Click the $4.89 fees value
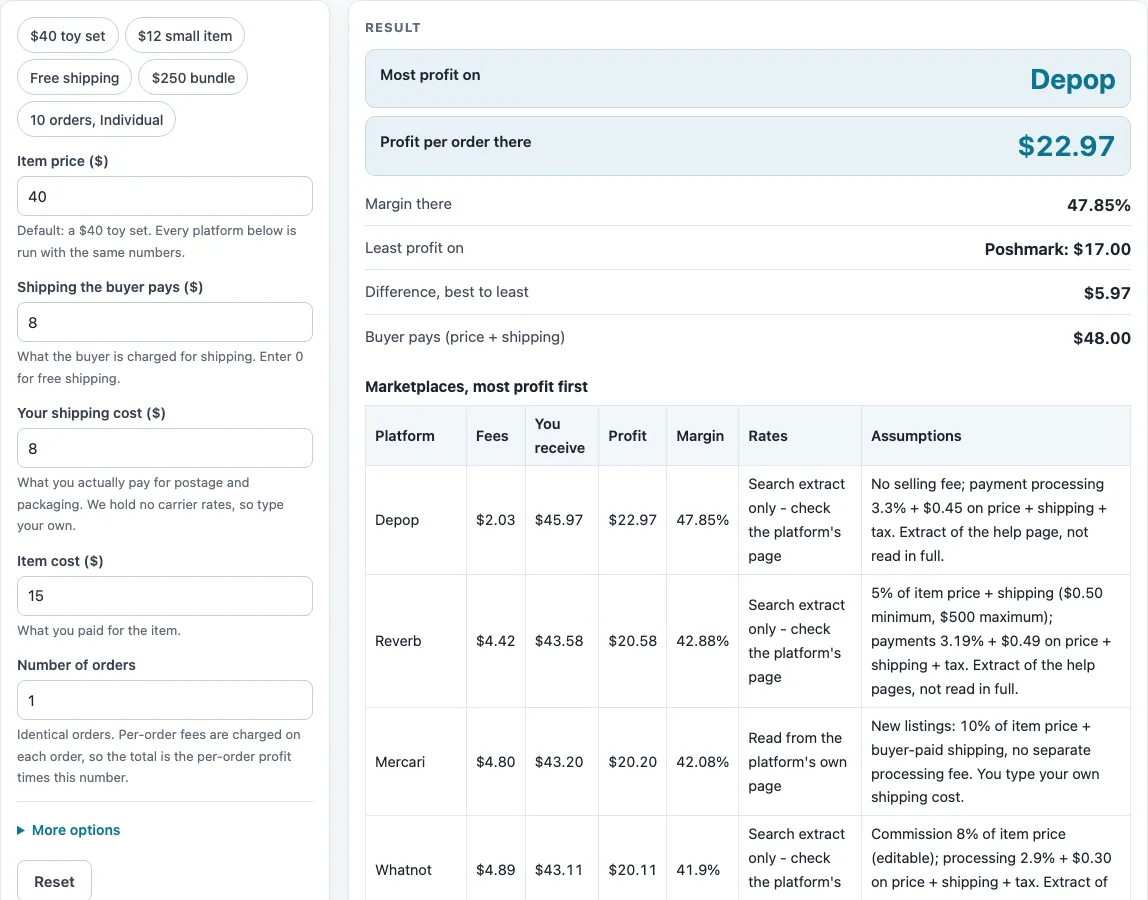 pos(496,870)
